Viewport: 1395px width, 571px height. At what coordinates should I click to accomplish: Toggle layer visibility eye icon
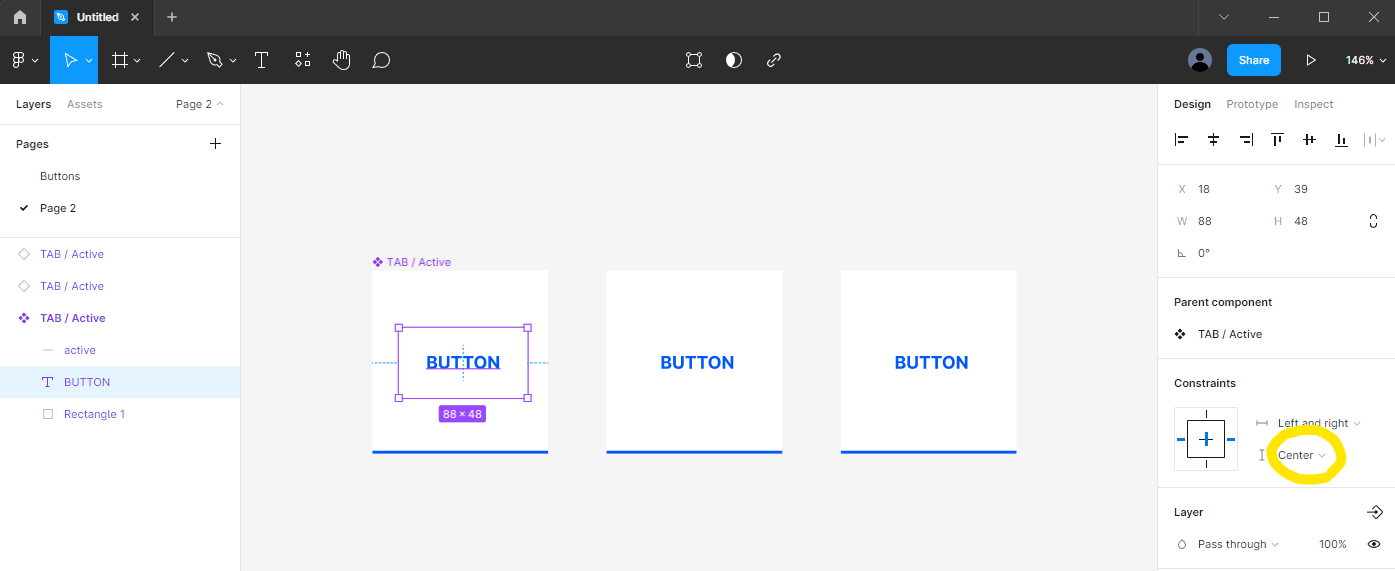(1374, 544)
